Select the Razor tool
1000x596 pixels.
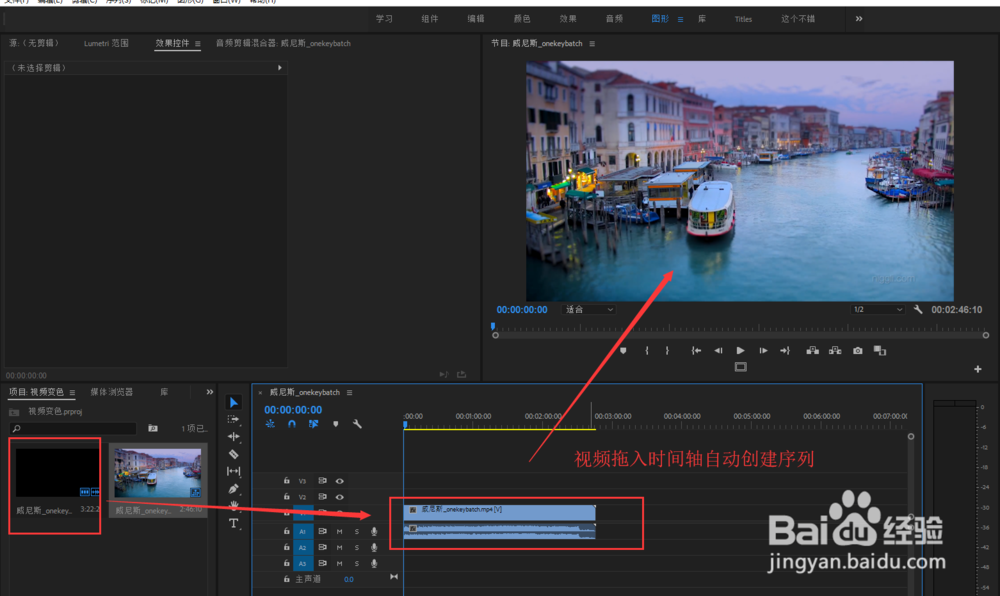[233, 454]
